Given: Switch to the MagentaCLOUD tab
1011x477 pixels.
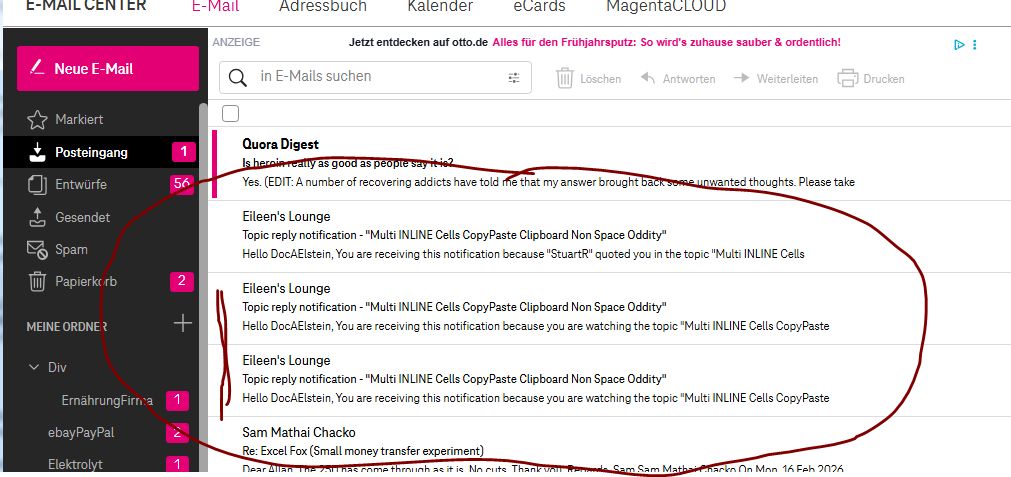Looking at the screenshot, I should tap(666, 6).
